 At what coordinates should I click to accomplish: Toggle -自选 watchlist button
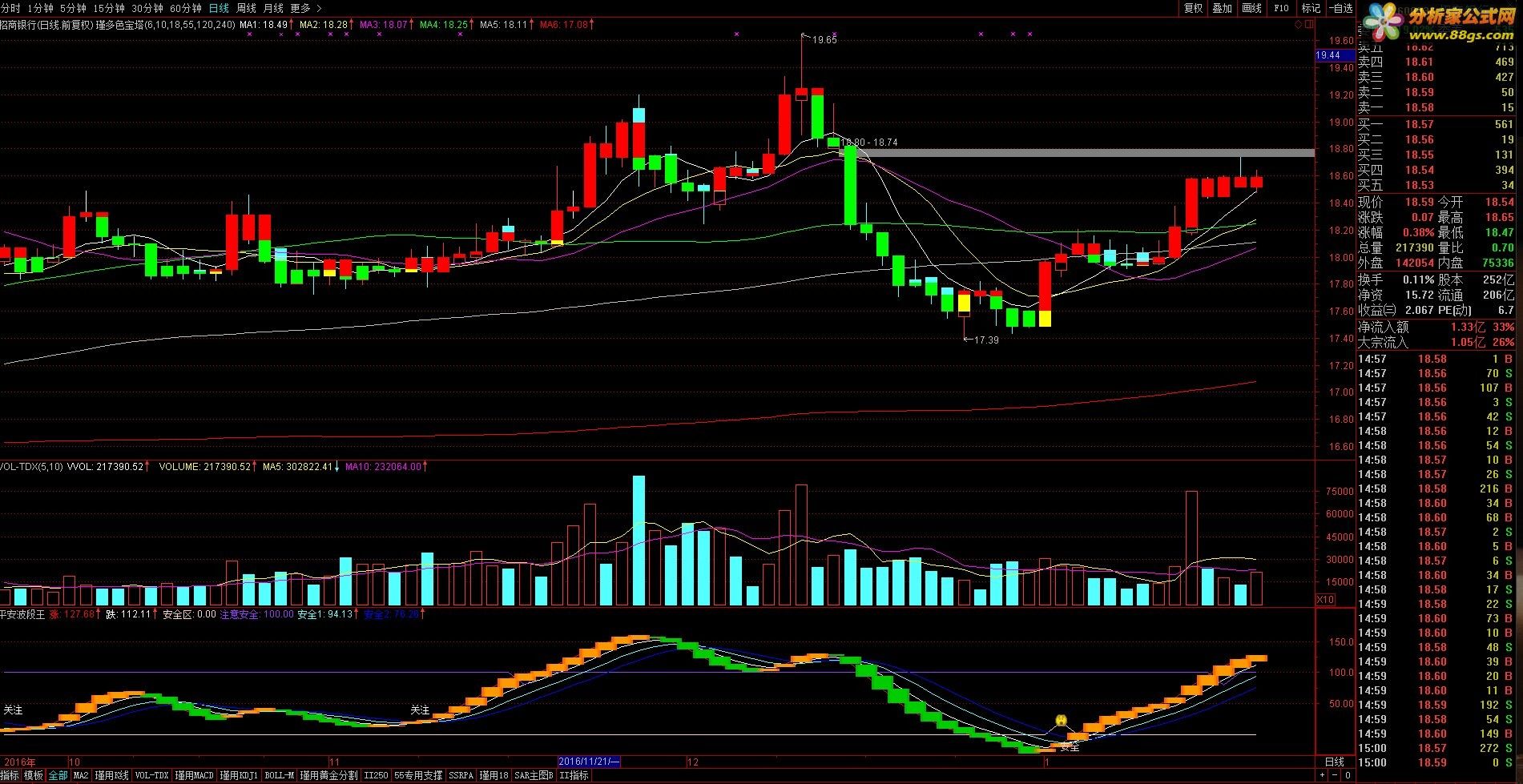pos(1340,8)
